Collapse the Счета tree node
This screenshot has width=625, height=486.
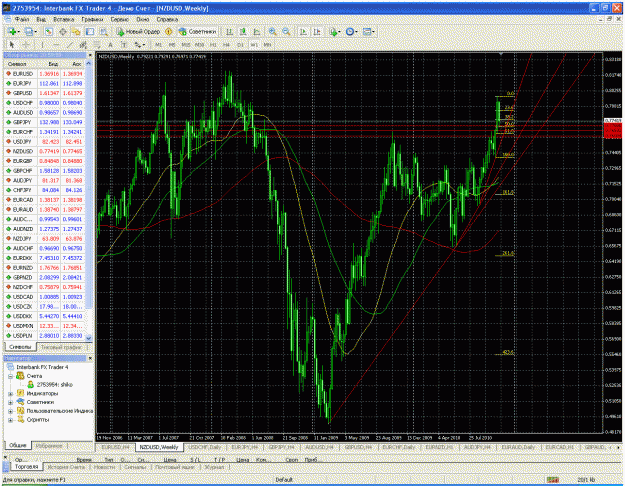(11, 376)
